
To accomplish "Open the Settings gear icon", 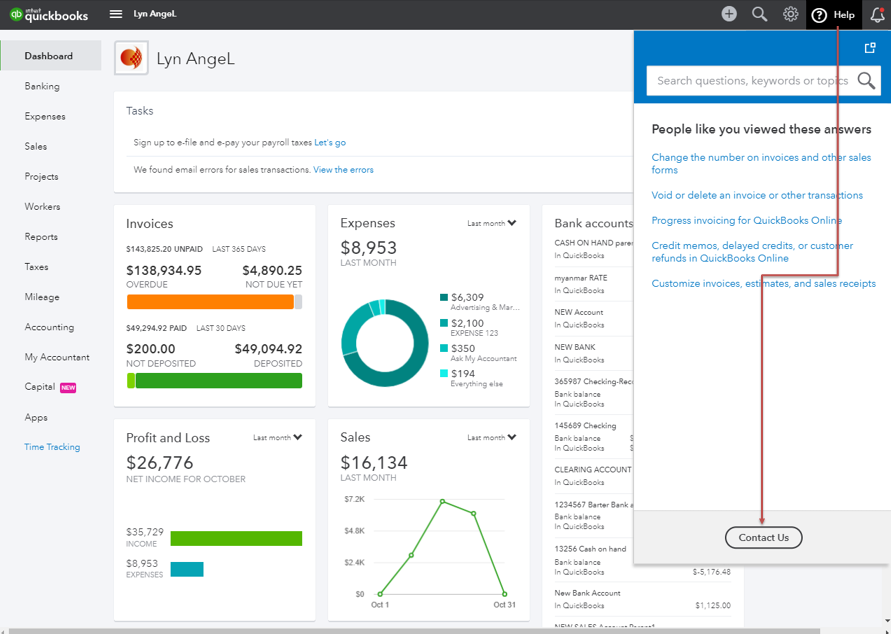I will 790,14.
